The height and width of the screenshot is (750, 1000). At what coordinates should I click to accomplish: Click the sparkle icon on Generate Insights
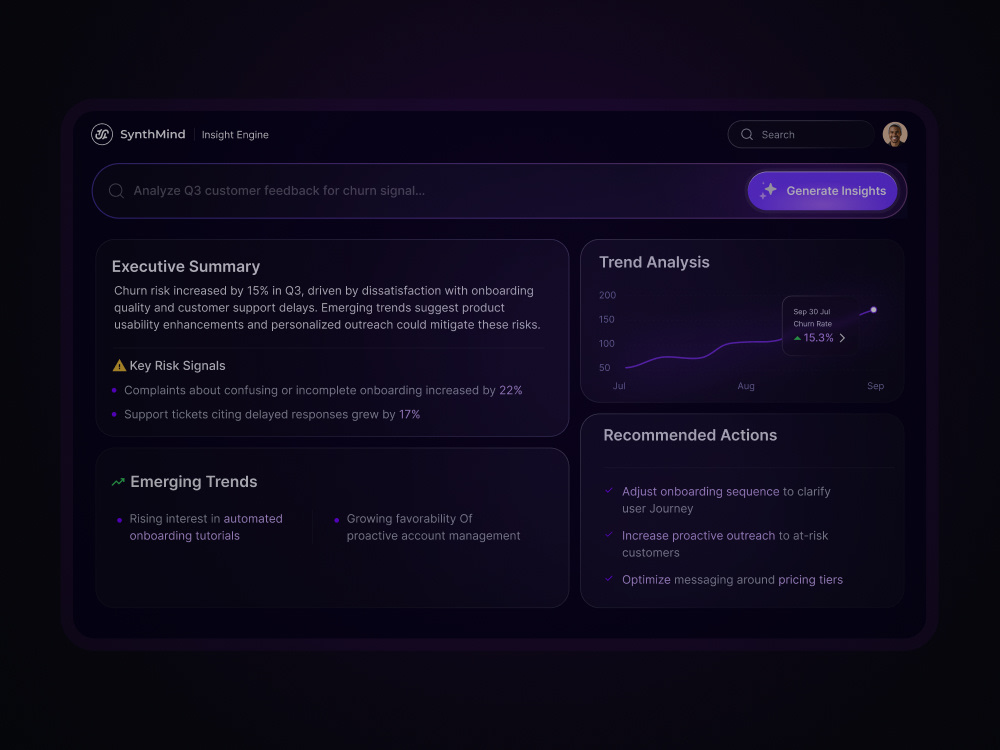click(x=768, y=190)
